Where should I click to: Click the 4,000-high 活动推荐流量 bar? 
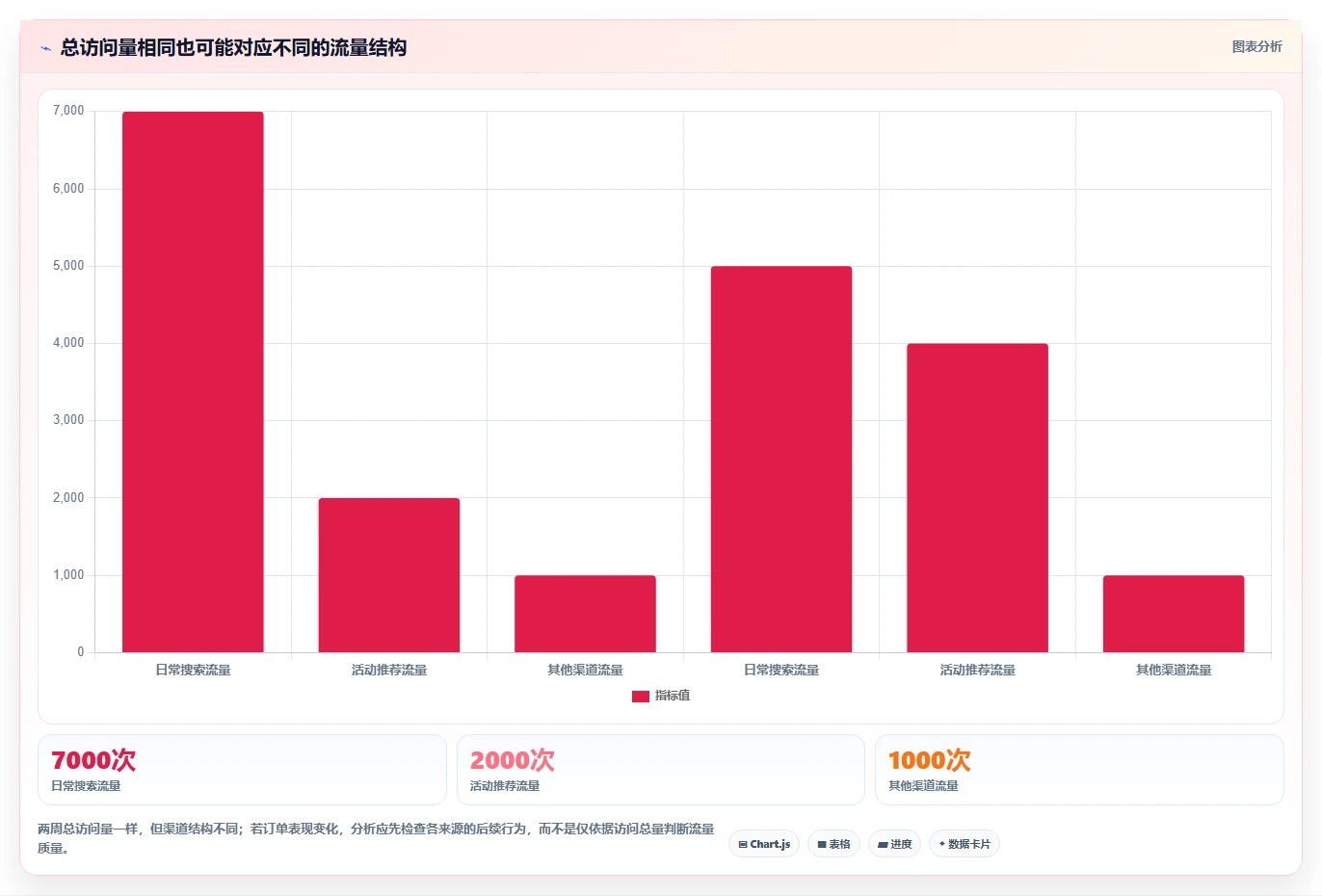pyautogui.click(x=977, y=498)
